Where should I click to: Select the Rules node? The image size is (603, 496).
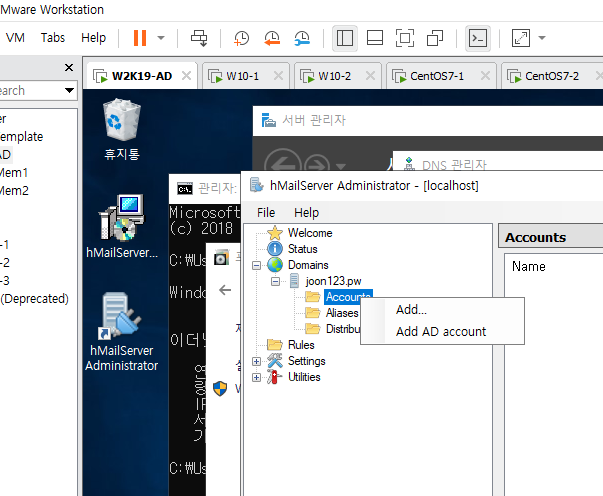point(301,345)
